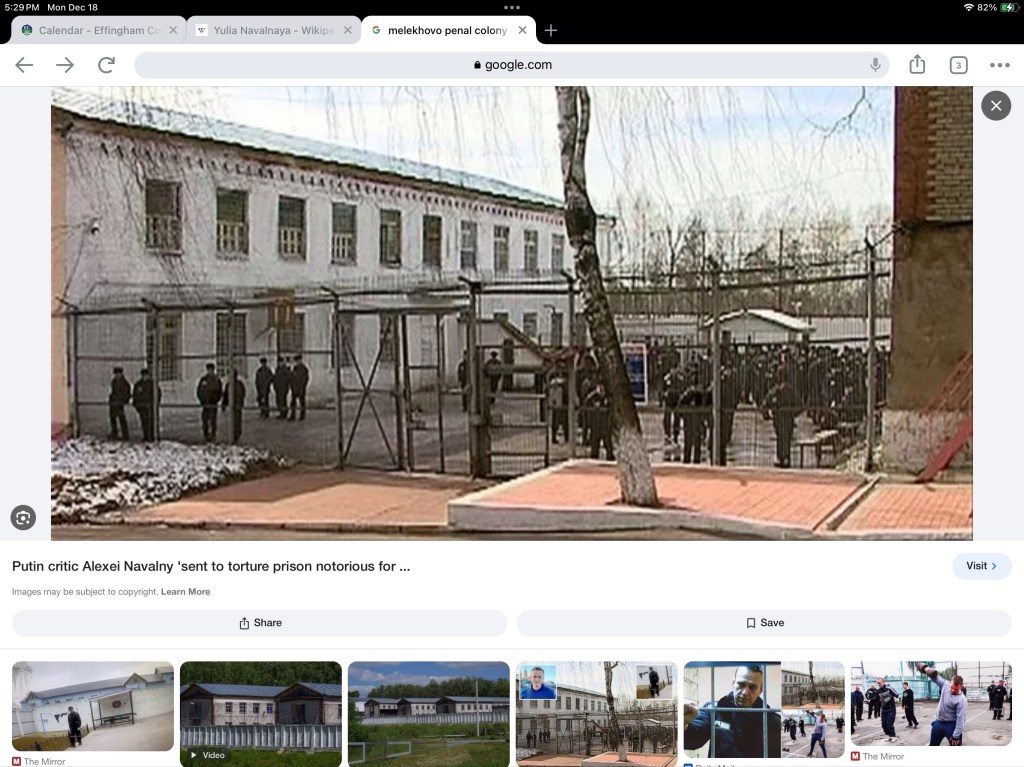Image resolution: width=1024 pixels, height=767 pixels.
Task: Open the related thumbnail labeled Video
Action: [260, 707]
